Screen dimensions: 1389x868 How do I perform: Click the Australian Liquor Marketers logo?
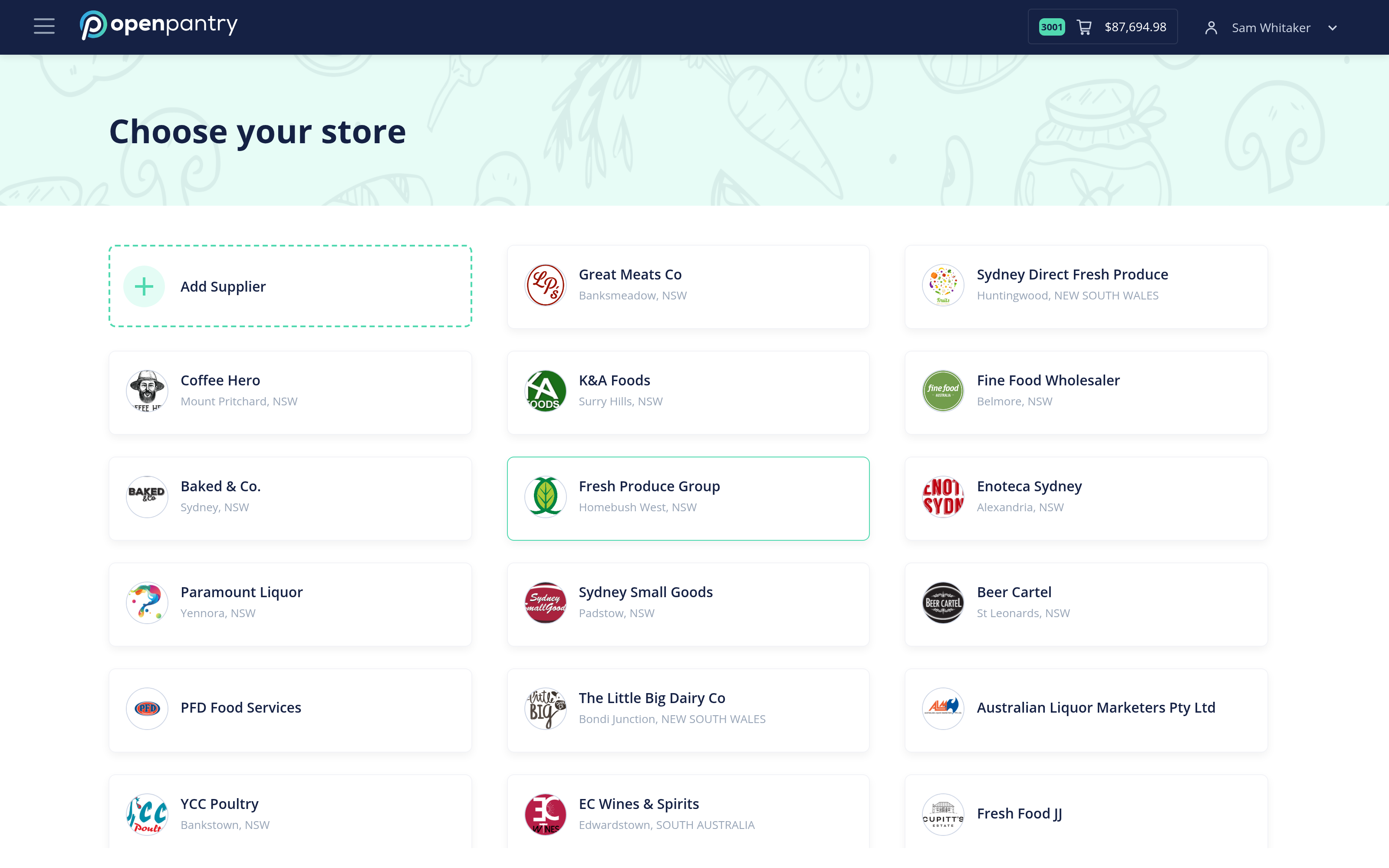(x=943, y=708)
